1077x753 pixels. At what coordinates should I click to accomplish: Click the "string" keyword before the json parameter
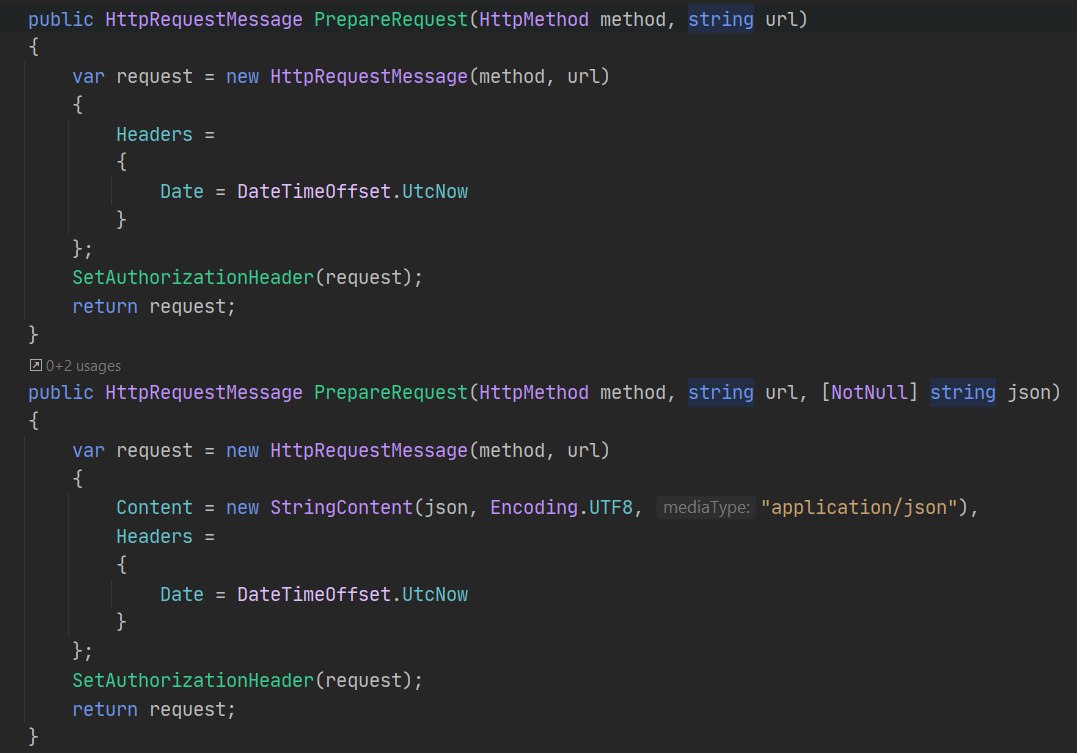962,393
